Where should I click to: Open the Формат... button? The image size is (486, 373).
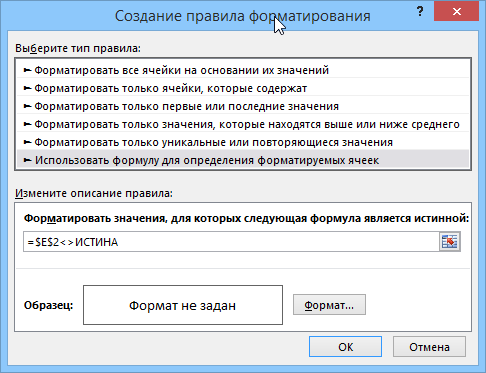[x=329, y=305]
